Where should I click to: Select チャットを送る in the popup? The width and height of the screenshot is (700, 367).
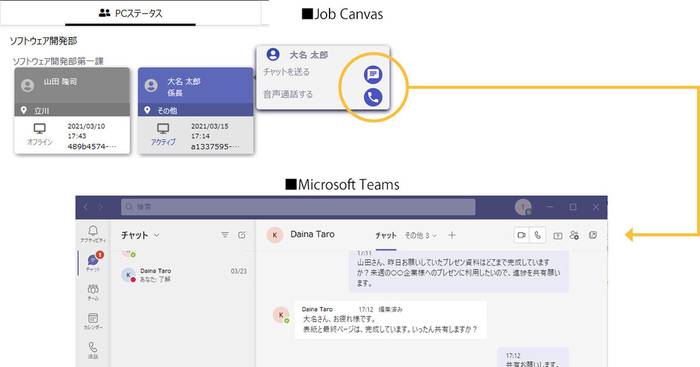point(286,72)
